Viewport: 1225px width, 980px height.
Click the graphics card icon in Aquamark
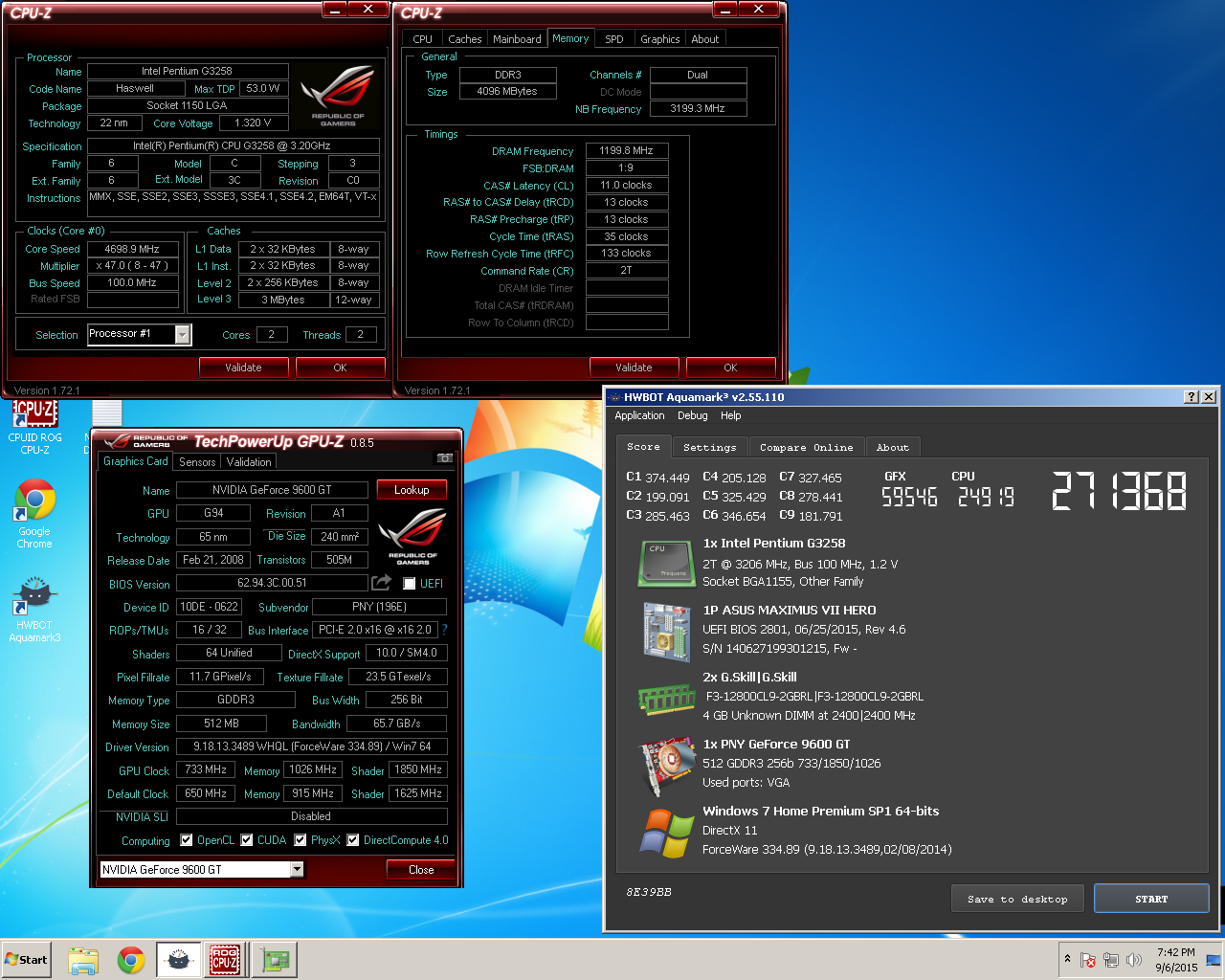coord(667,766)
